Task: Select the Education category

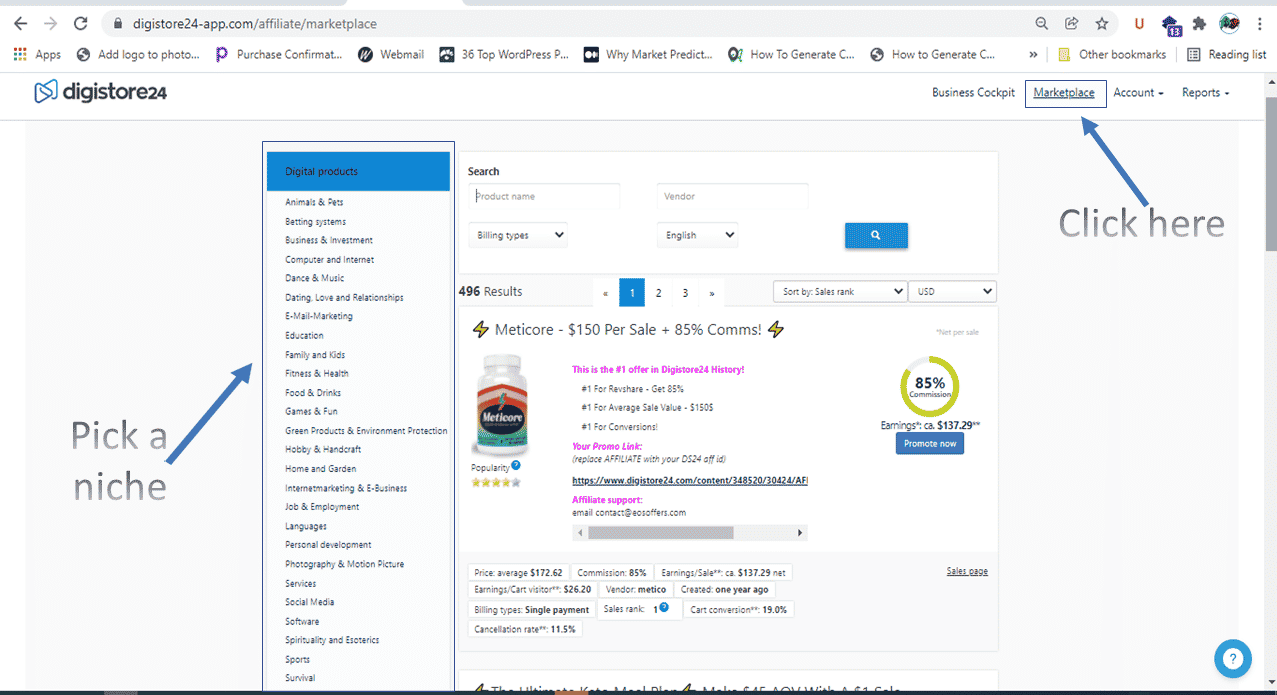Action: pyautogui.click(x=304, y=335)
